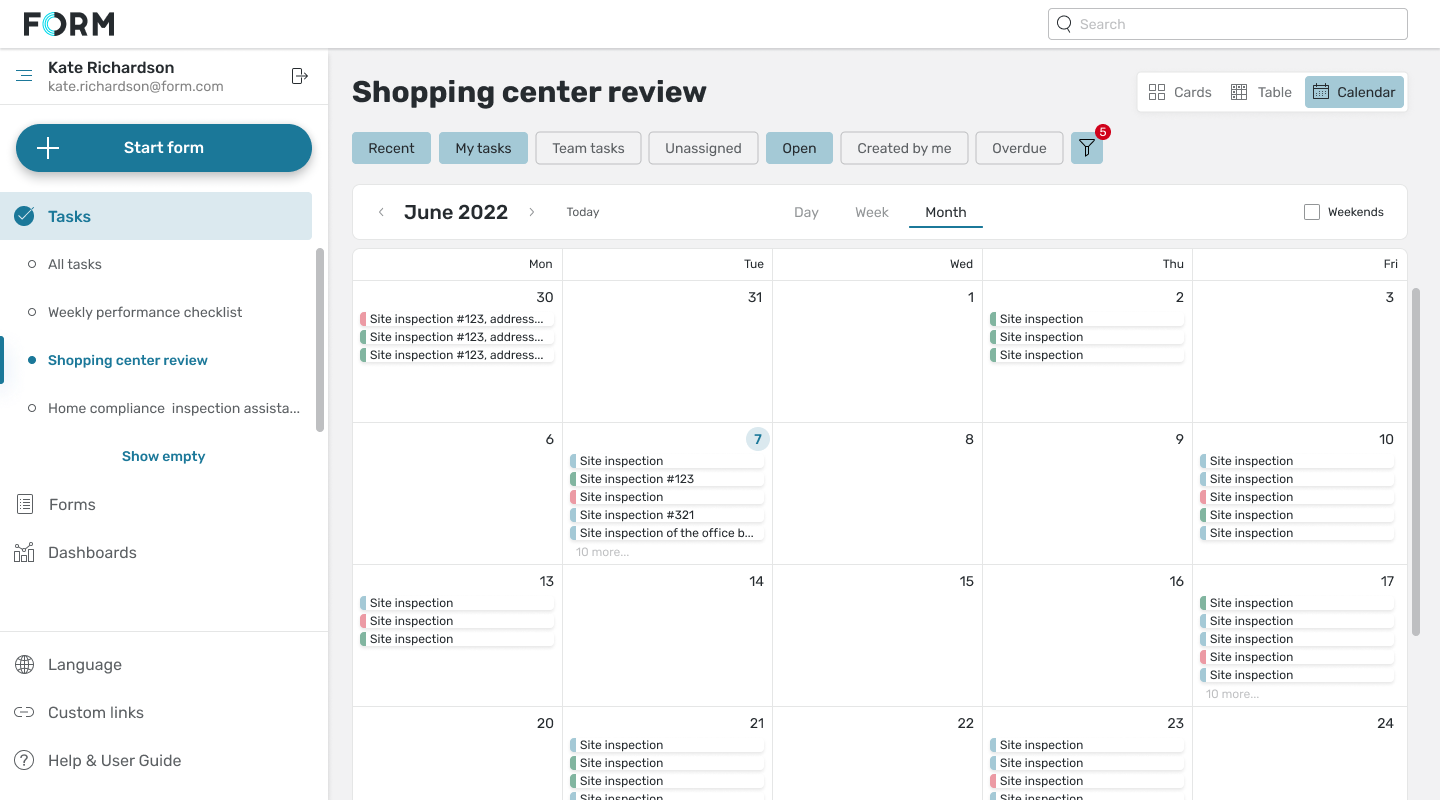Select the Day view tab
1440x800 pixels.
click(x=806, y=212)
